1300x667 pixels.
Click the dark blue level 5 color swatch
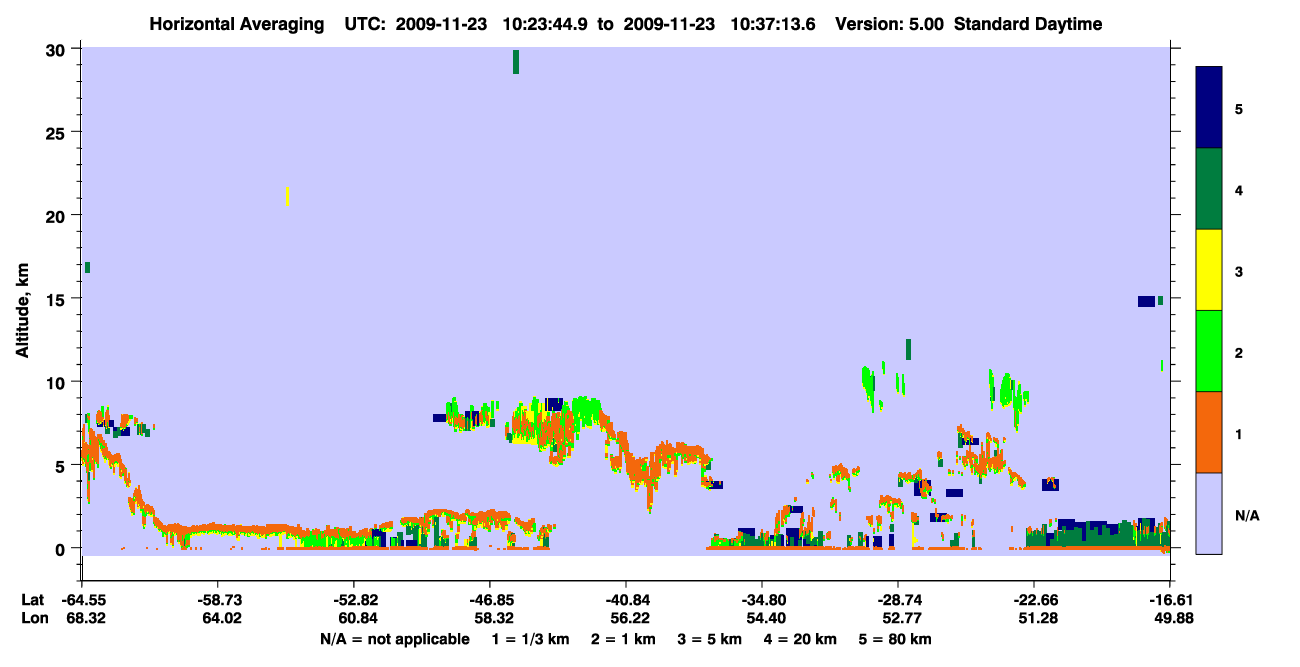coord(1209,108)
